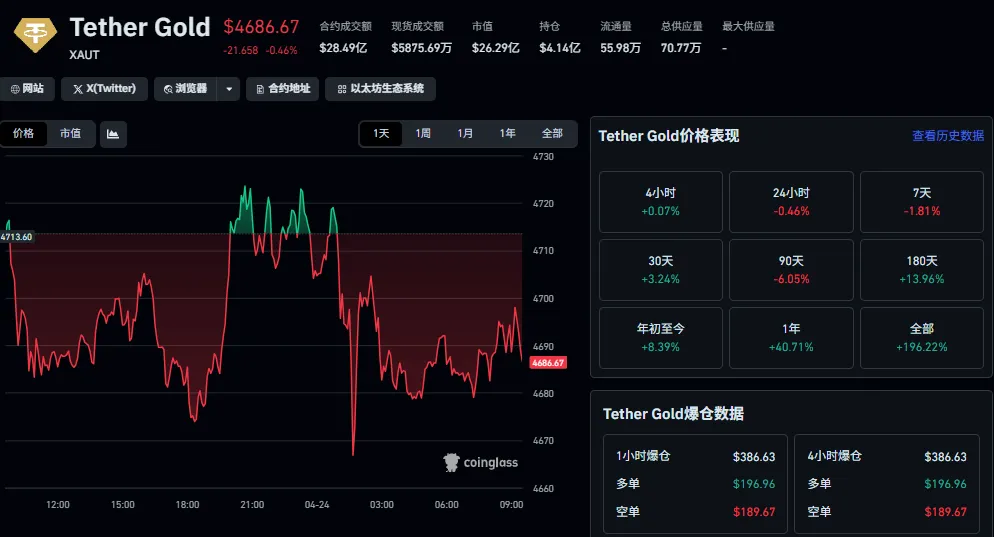Click the 市值 $26.29亿 value
Image resolution: width=994 pixels, height=537 pixels.
click(x=496, y=48)
